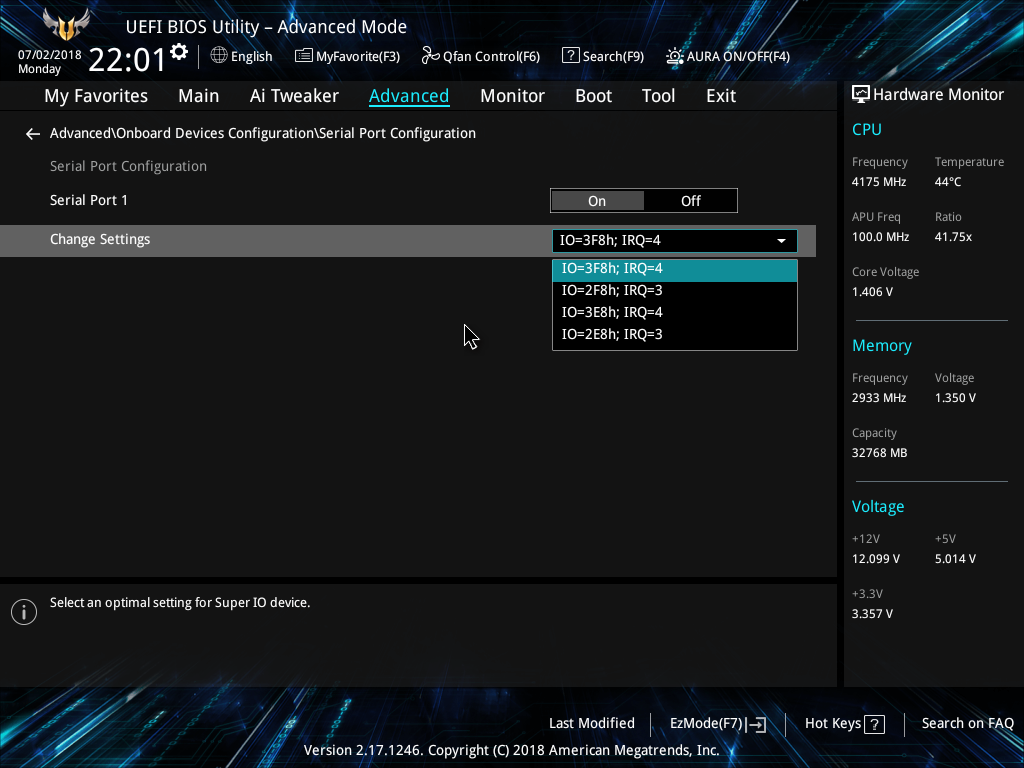Click the Change Settings combo box value
This screenshot has width=1024, height=768.
pyautogui.click(x=675, y=240)
